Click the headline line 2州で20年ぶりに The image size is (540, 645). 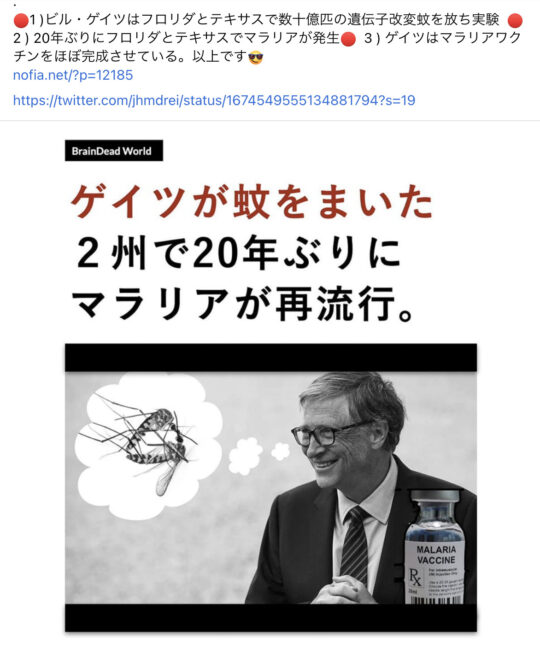point(238,252)
